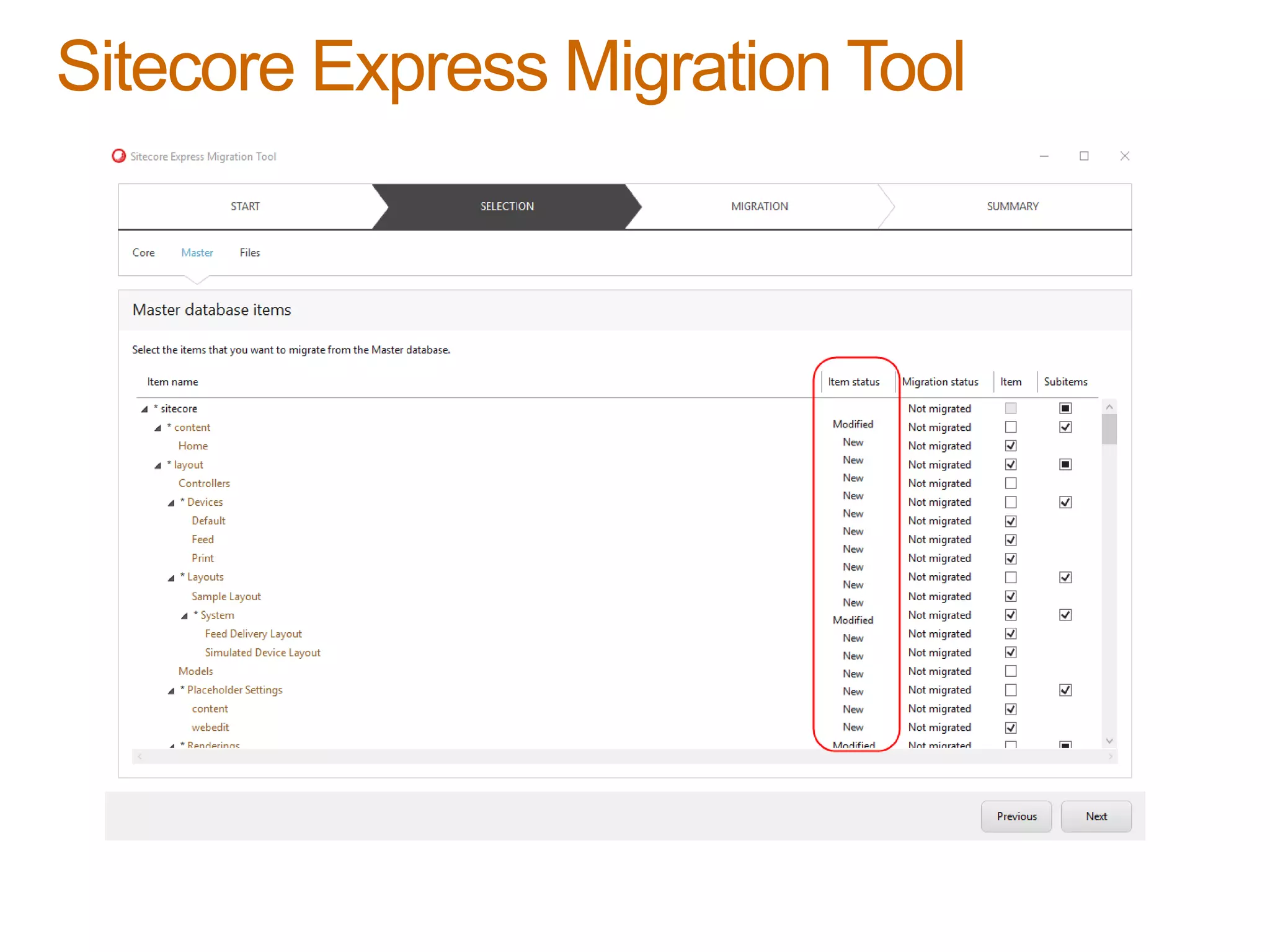
Task: Click the vertical scrollbar thumb
Action: pos(1109,429)
